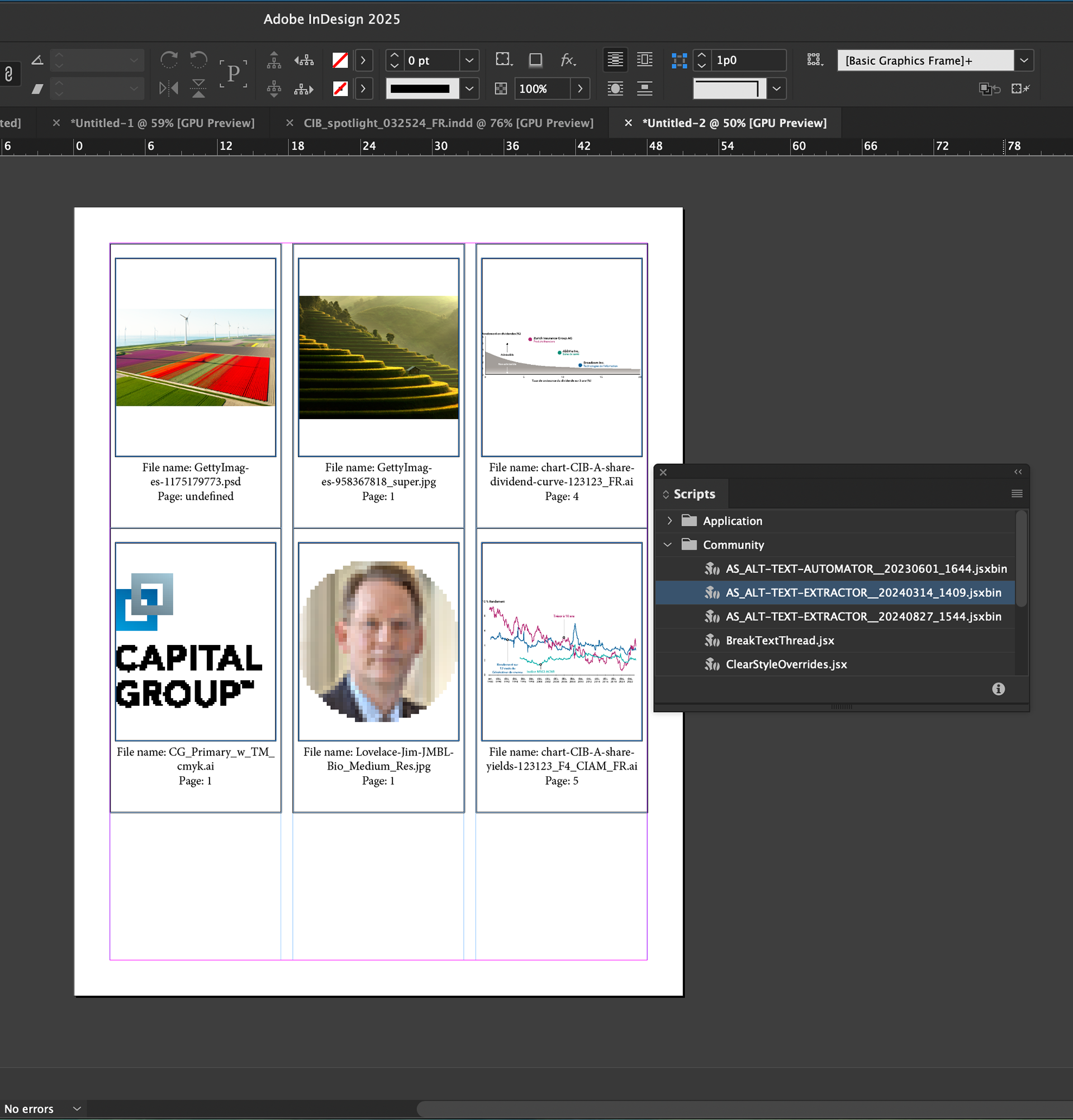Click the Scripts panel info icon
The height and width of the screenshot is (1120, 1073).
point(998,689)
